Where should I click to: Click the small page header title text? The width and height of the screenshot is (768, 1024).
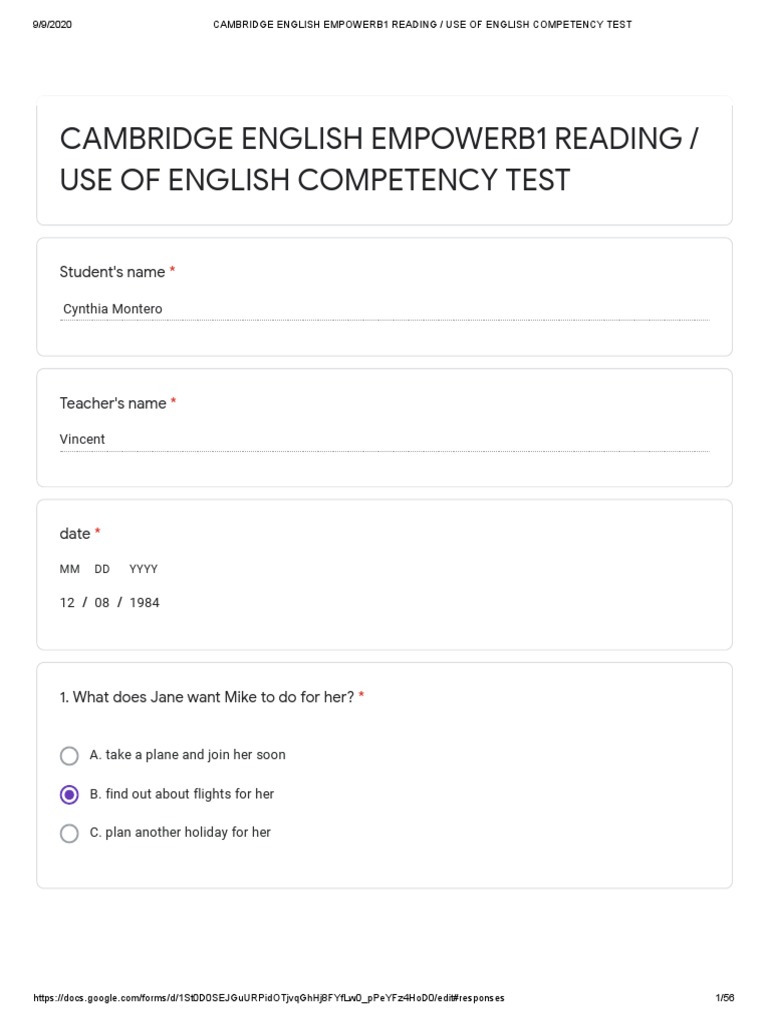point(422,24)
